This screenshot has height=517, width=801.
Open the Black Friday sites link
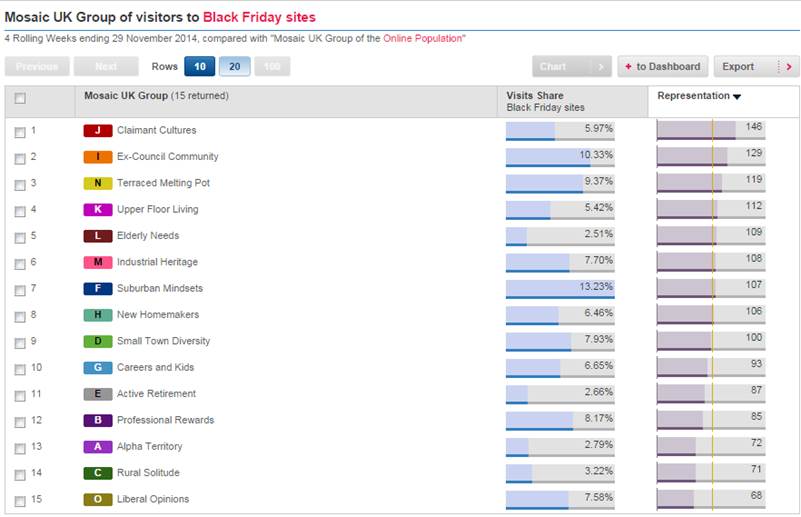259,17
